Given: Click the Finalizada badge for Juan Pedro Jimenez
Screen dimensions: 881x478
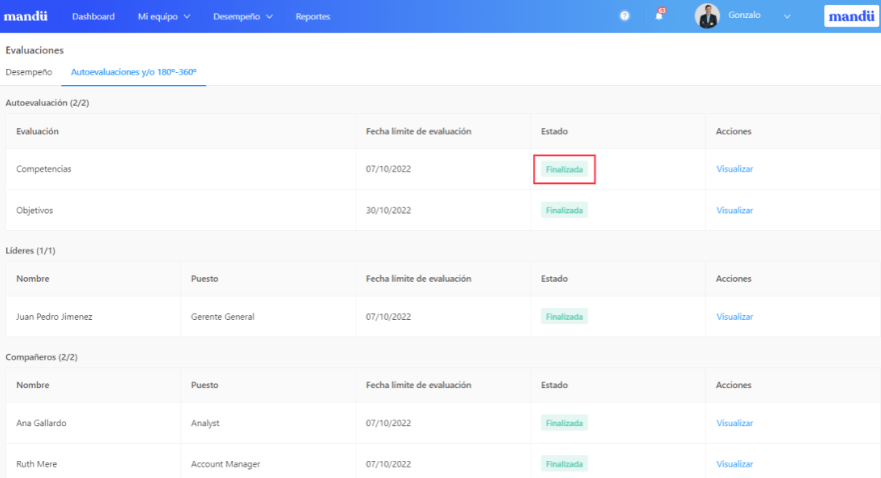Looking at the screenshot, I should point(564,317).
